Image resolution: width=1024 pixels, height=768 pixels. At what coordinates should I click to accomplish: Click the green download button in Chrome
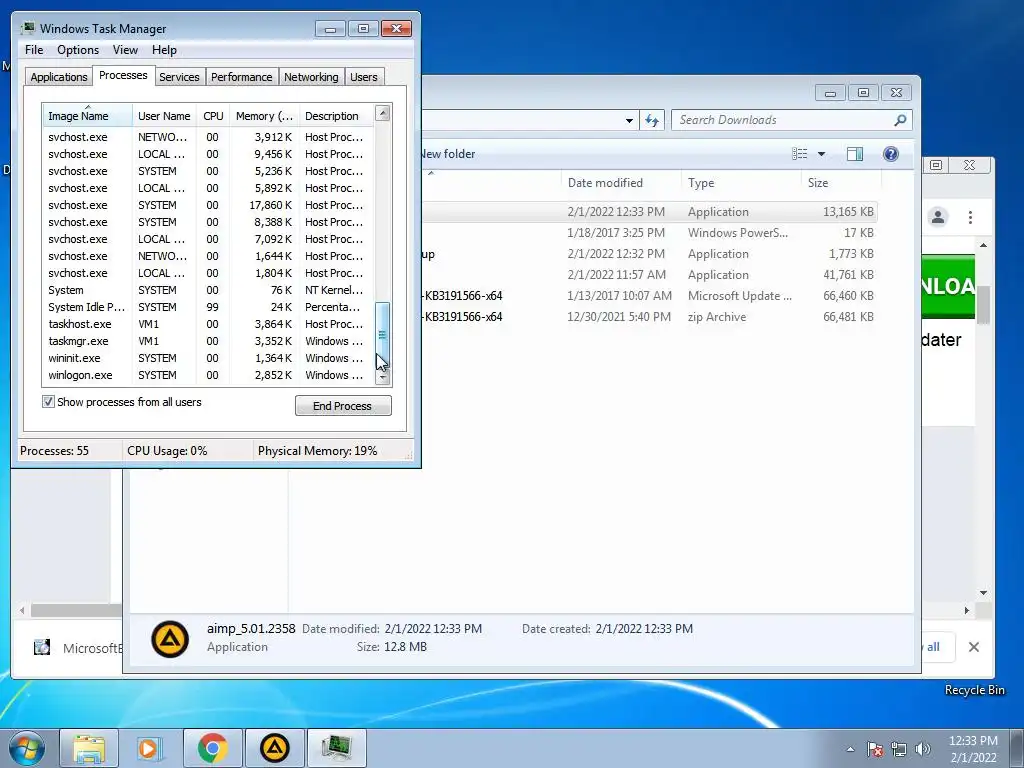point(948,287)
